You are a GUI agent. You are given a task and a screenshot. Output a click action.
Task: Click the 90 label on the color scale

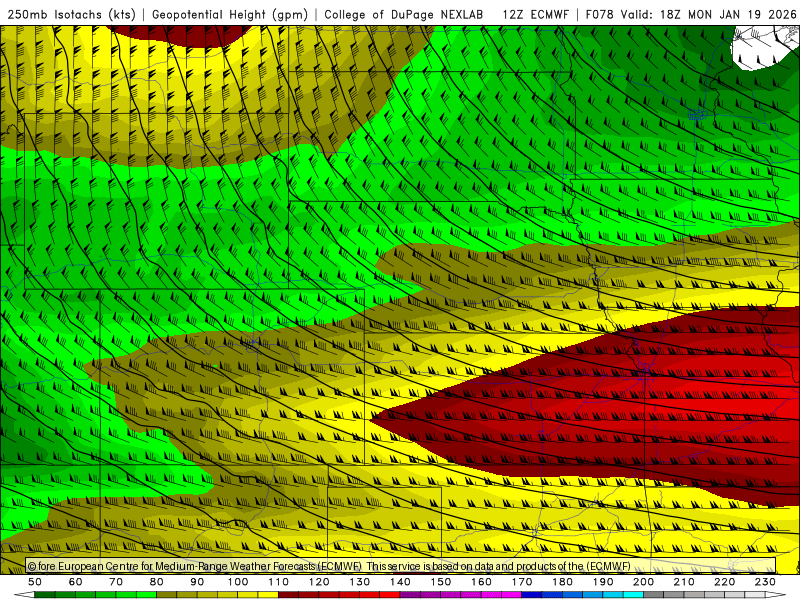click(197, 582)
